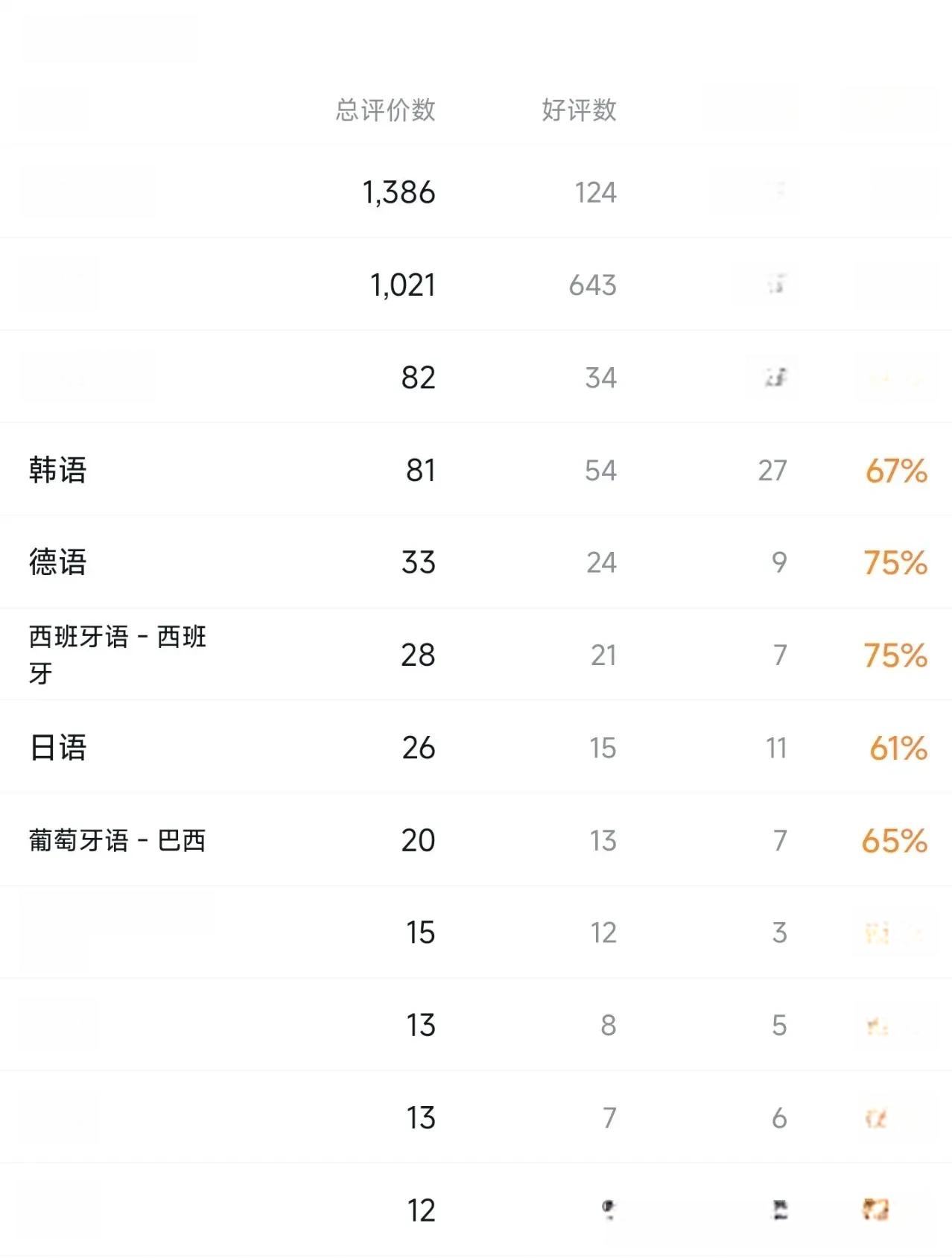Viewport: 952px width, 1258px height.
Task: Click the 好评数 column header
Action: 579,109
